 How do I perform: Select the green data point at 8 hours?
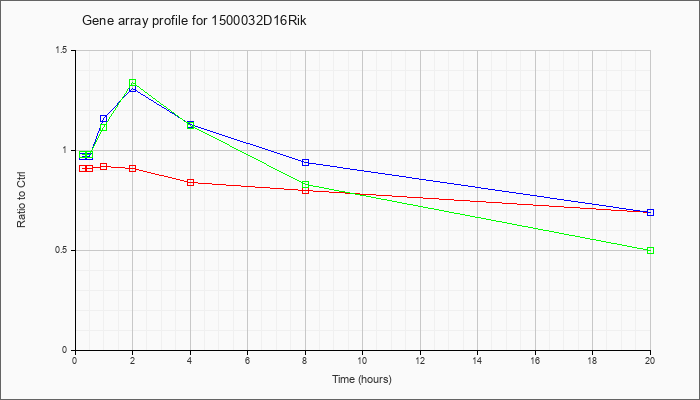coord(305,185)
